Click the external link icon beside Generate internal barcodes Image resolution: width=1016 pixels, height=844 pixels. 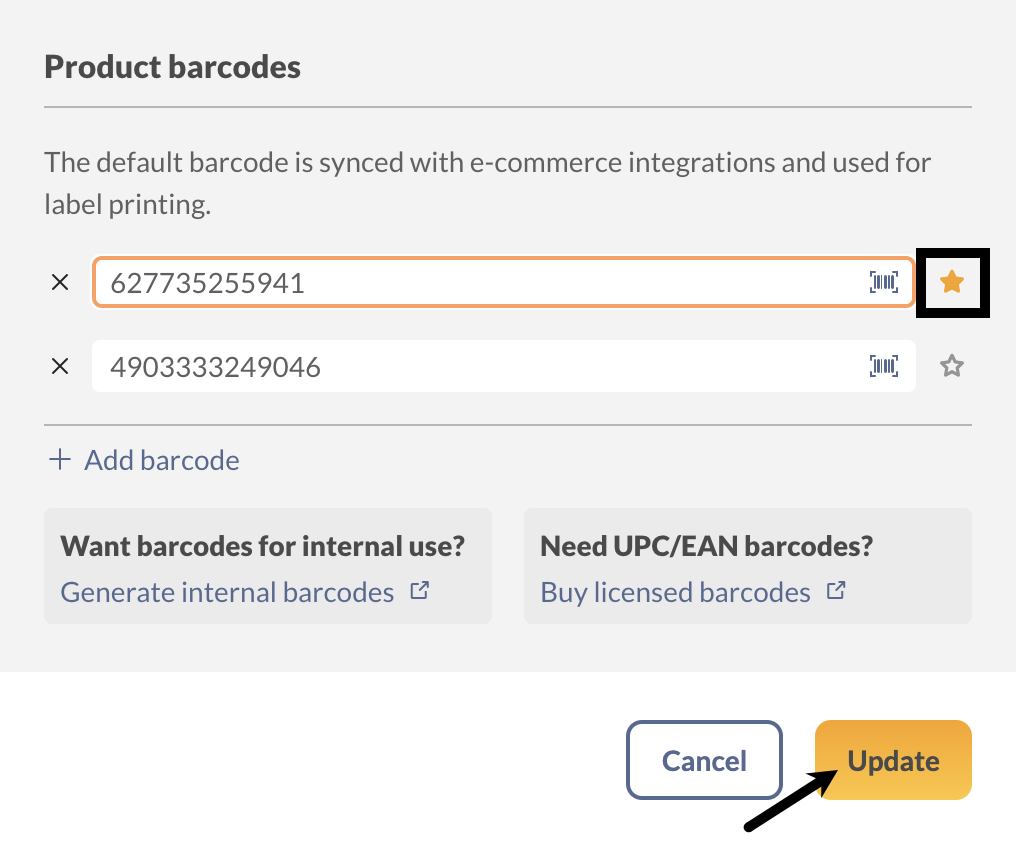pos(421,590)
